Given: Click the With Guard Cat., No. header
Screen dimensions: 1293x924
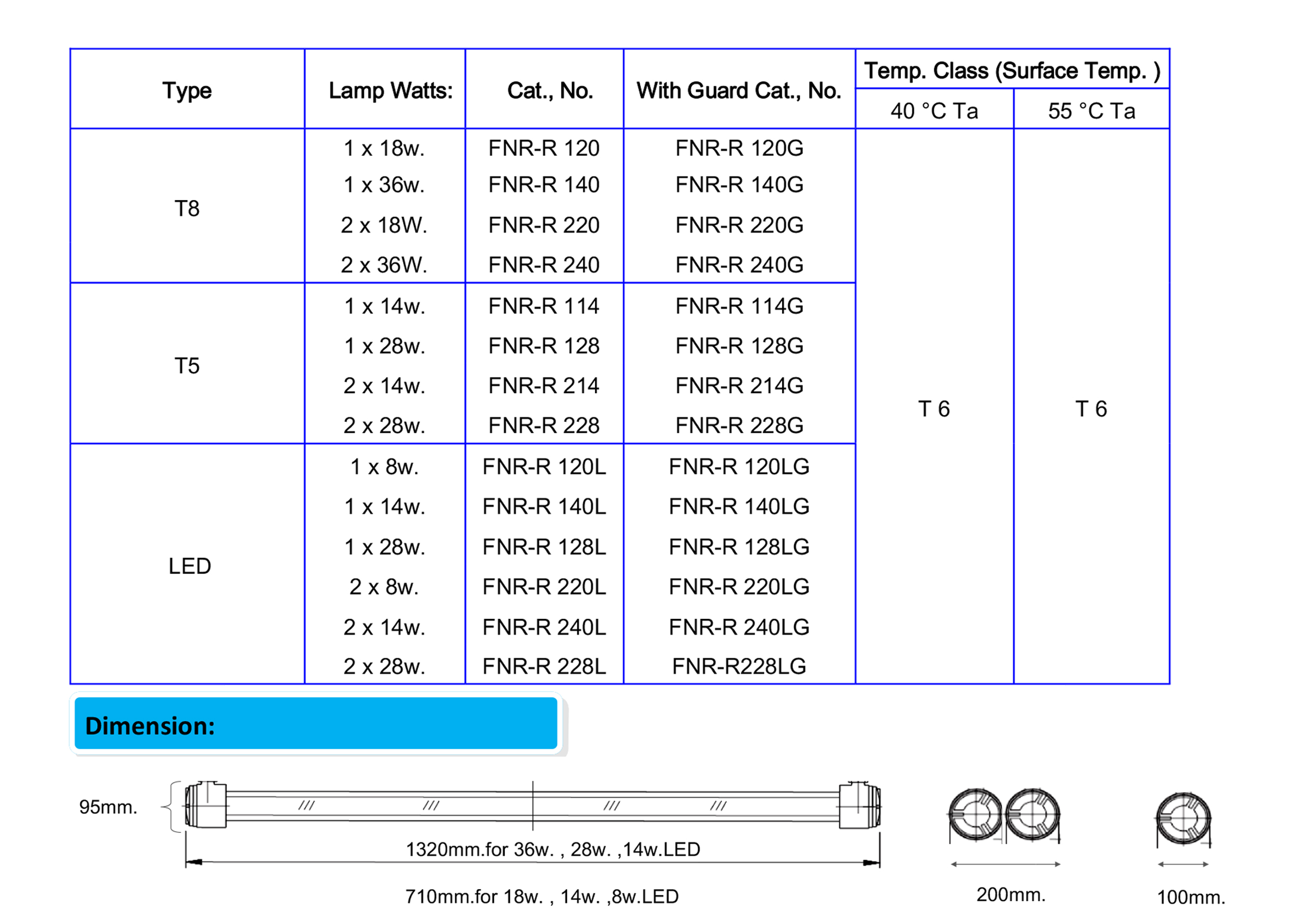Looking at the screenshot, I should tap(738, 90).
